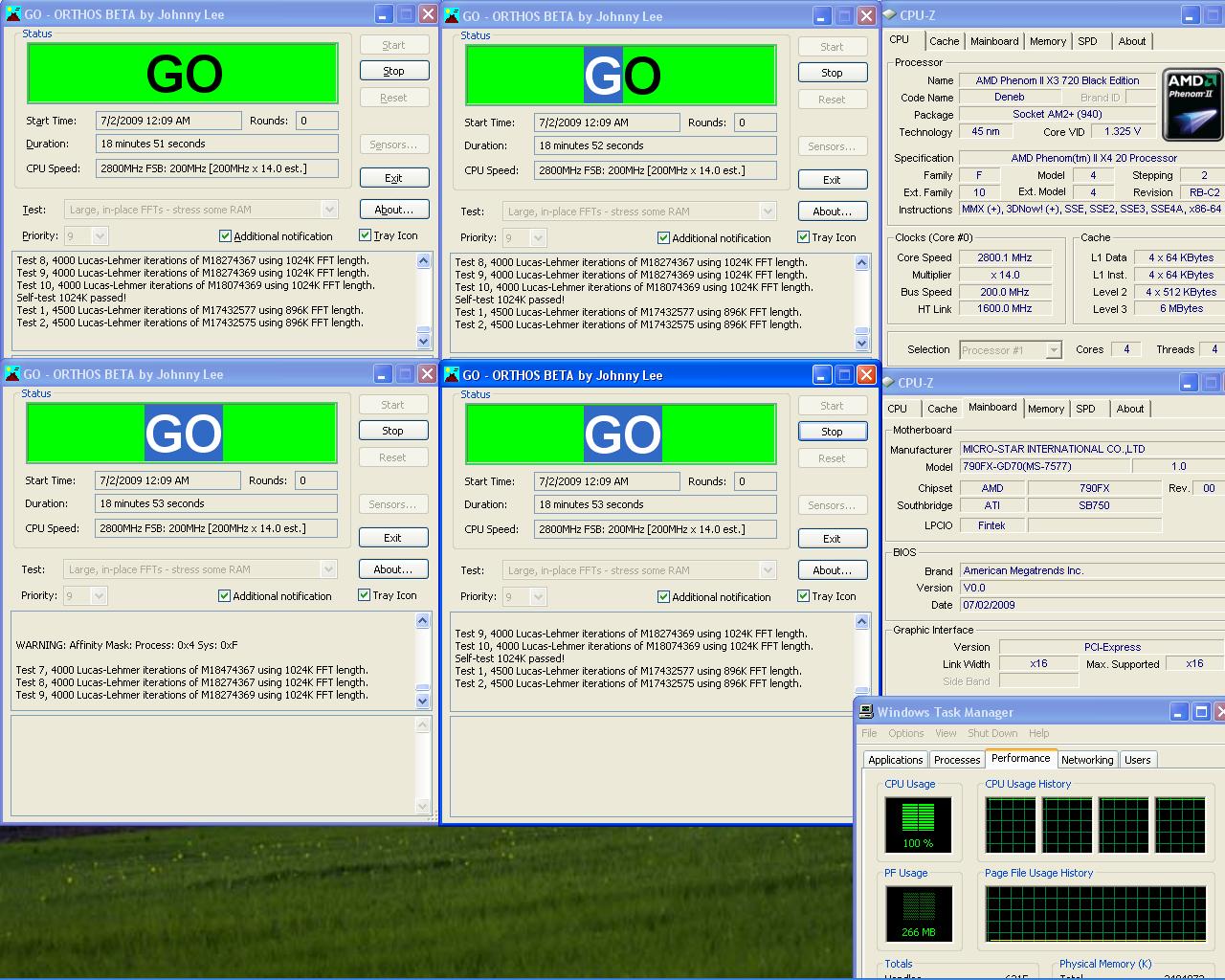This screenshot has height=980, width=1225.
Task: Click Duration field showing 18 minutes 52 seconds
Action: click(x=656, y=145)
